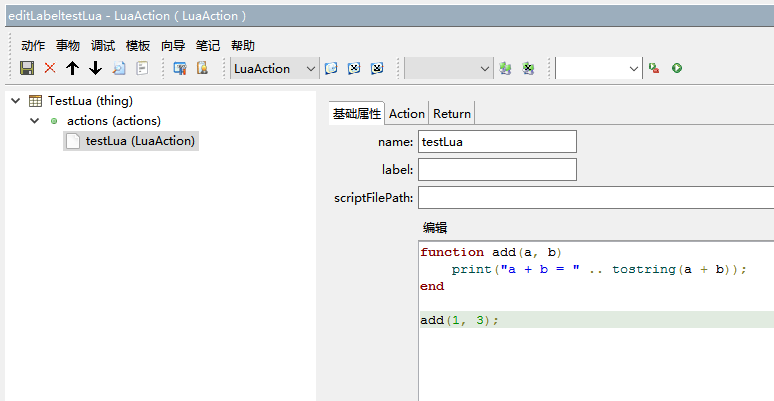774x401 pixels.
Task: Click the magnifier document search icon
Action: [119, 68]
